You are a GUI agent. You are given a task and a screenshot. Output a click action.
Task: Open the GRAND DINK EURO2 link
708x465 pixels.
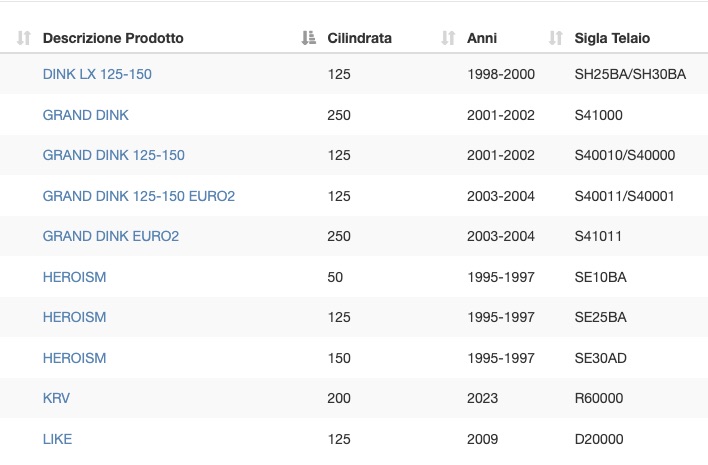[111, 236]
